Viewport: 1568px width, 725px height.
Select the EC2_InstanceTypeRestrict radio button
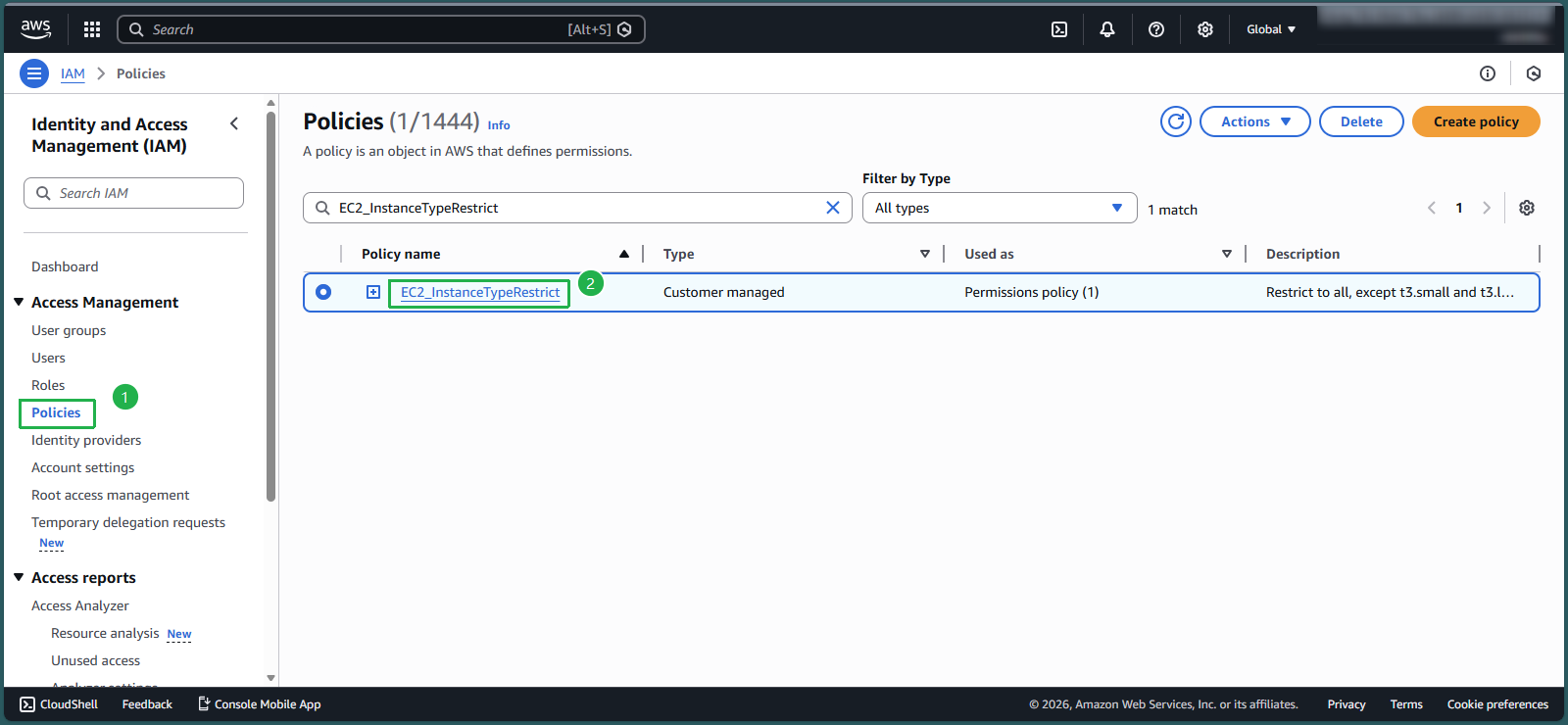(x=323, y=292)
